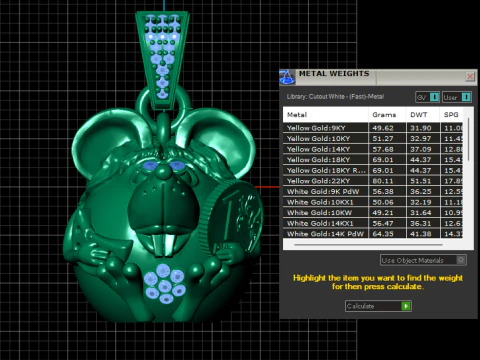The width and height of the screenshot is (480, 360).
Task: Select the Yellow Gold:9KY row
Action: [x=373, y=128]
